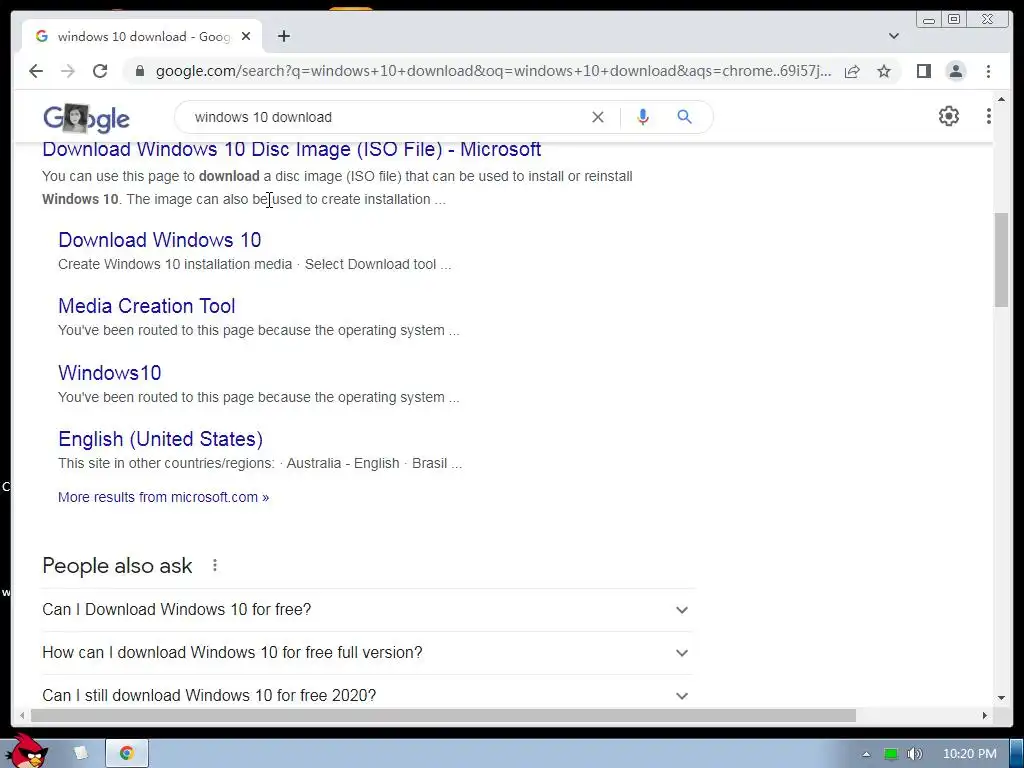1024x768 pixels.
Task: Go back to the previous page
Action: point(36,71)
